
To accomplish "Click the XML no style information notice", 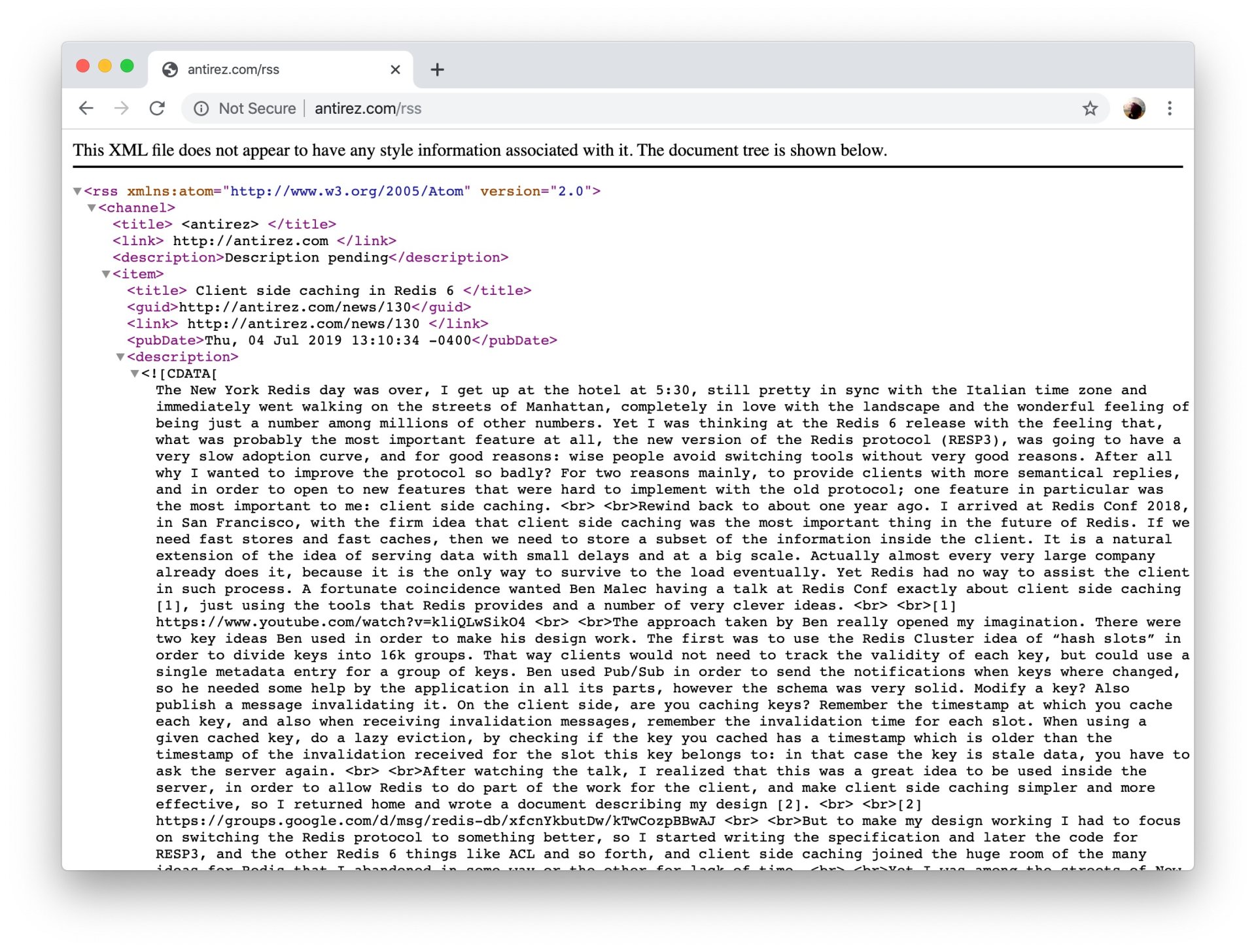I will (480, 150).
